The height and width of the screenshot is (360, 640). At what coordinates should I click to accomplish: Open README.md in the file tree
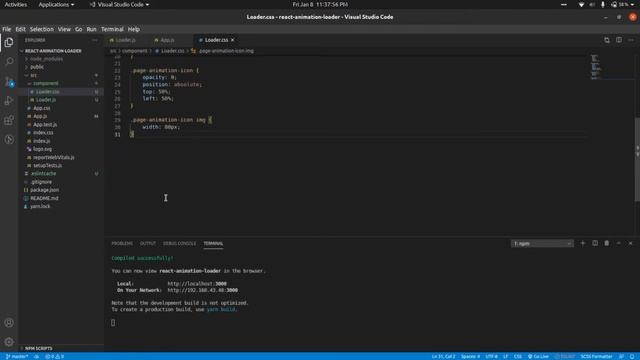[x=44, y=198]
